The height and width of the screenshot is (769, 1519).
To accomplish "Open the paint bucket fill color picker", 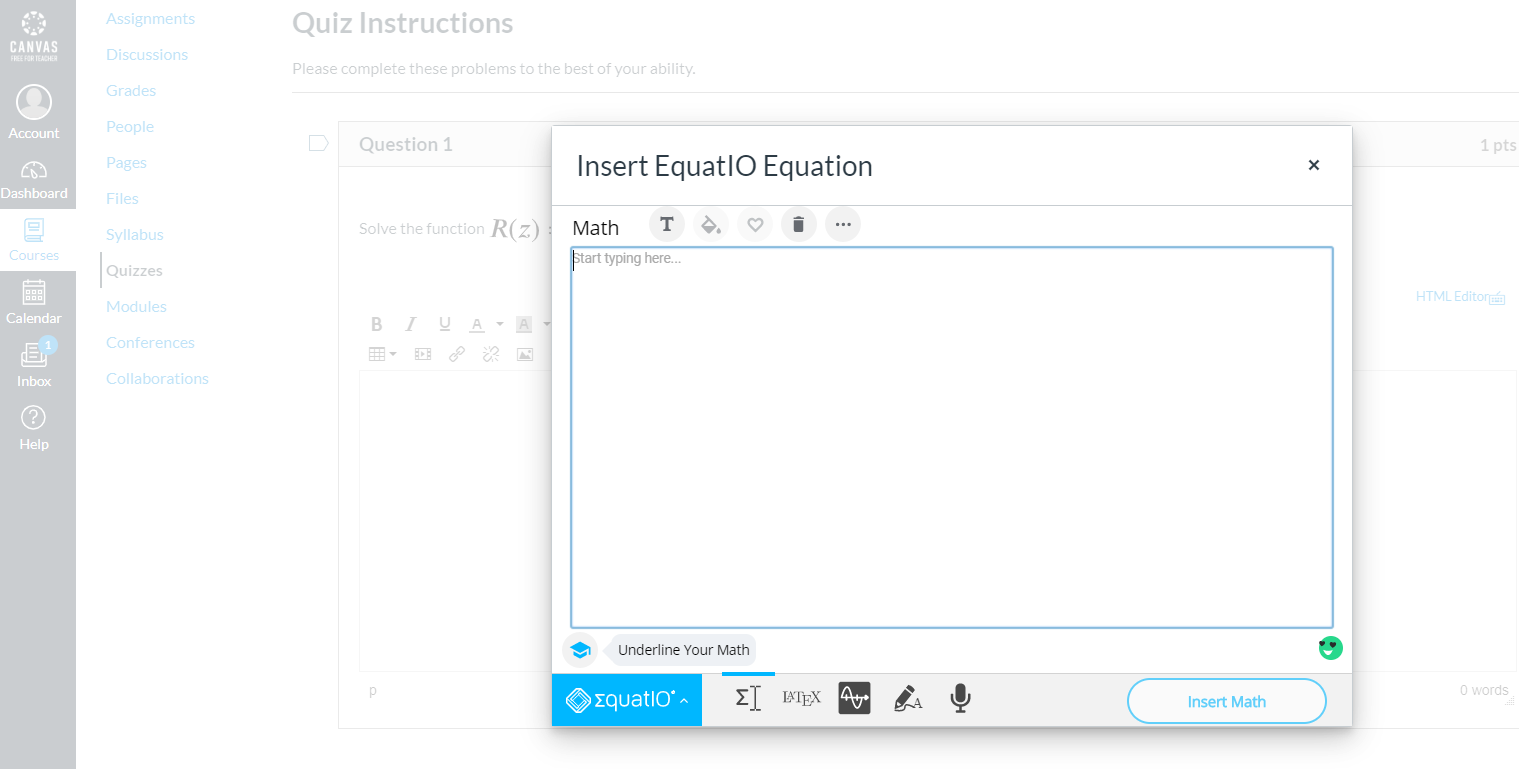I will (x=710, y=224).
